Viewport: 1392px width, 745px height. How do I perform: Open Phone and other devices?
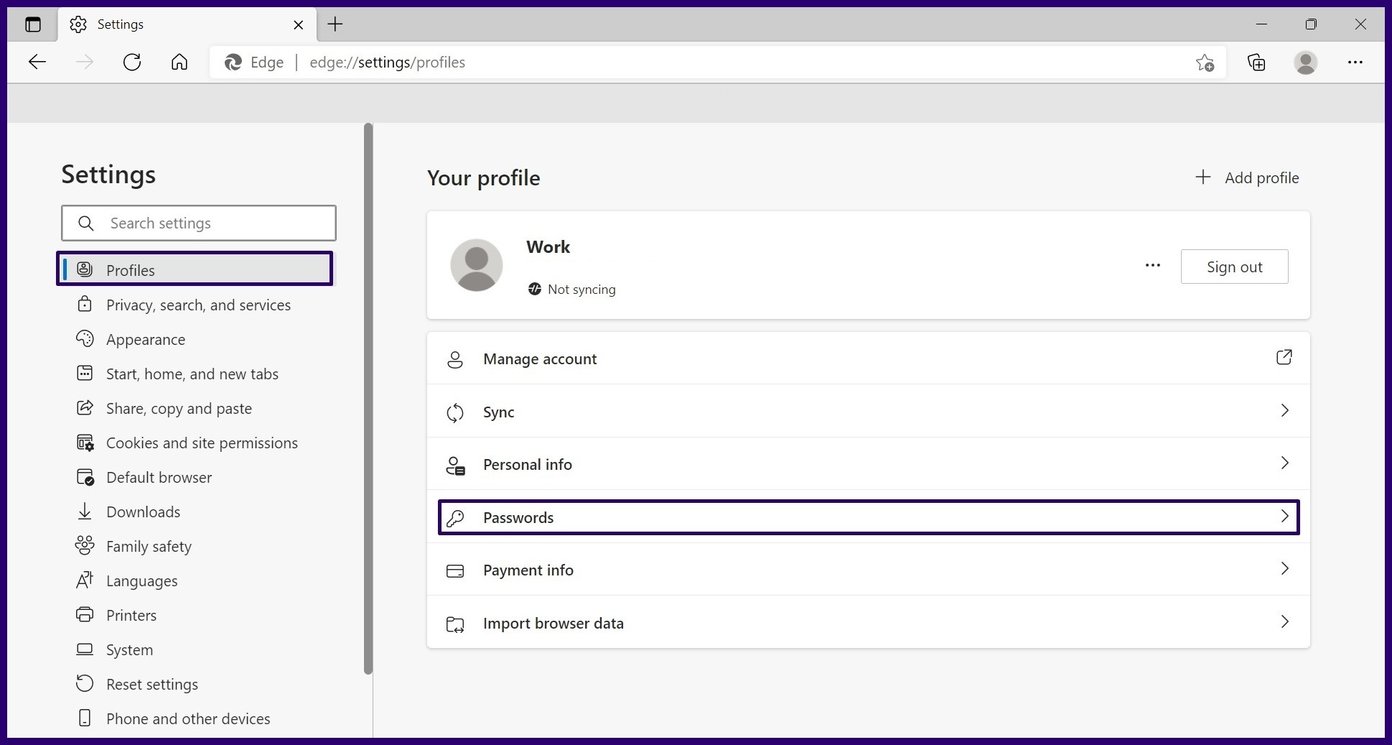pyautogui.click(x=188, y=719)
